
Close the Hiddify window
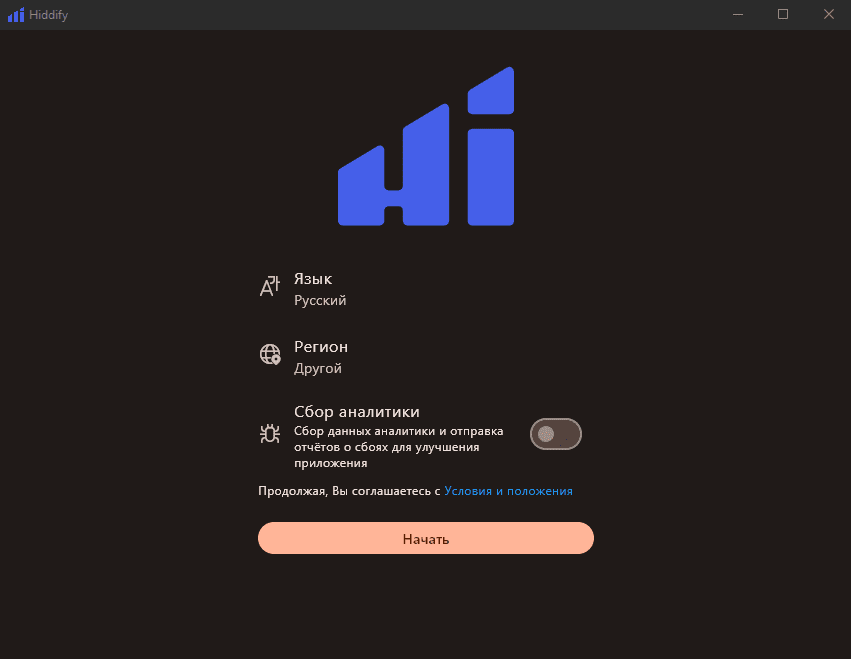[828, 14]
